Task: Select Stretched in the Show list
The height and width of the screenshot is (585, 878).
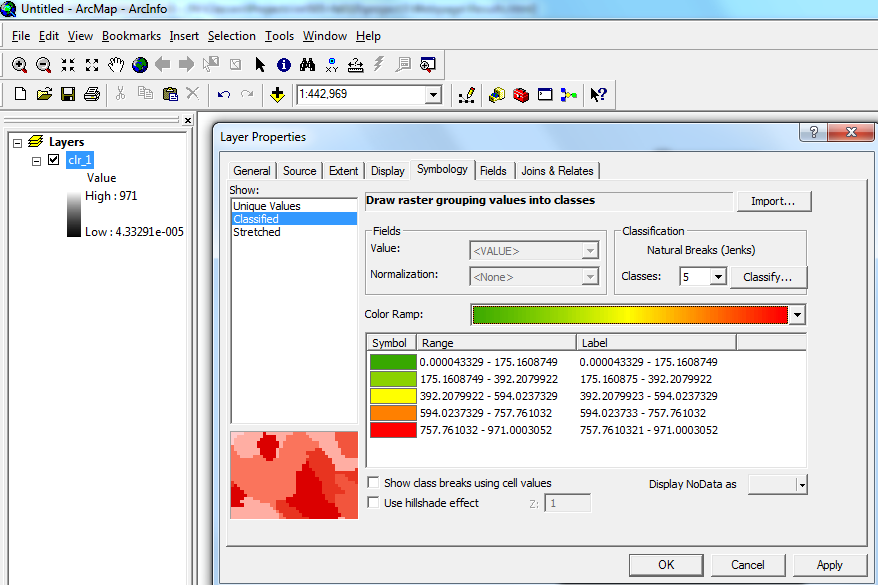Action: tap(257, 232)
